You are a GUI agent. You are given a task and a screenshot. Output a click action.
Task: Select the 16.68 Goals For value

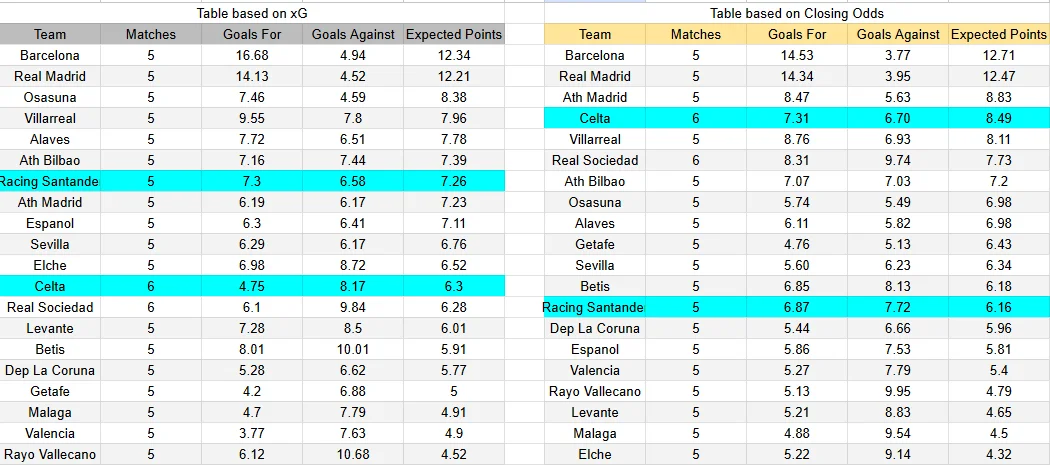(x=252, y=55)
